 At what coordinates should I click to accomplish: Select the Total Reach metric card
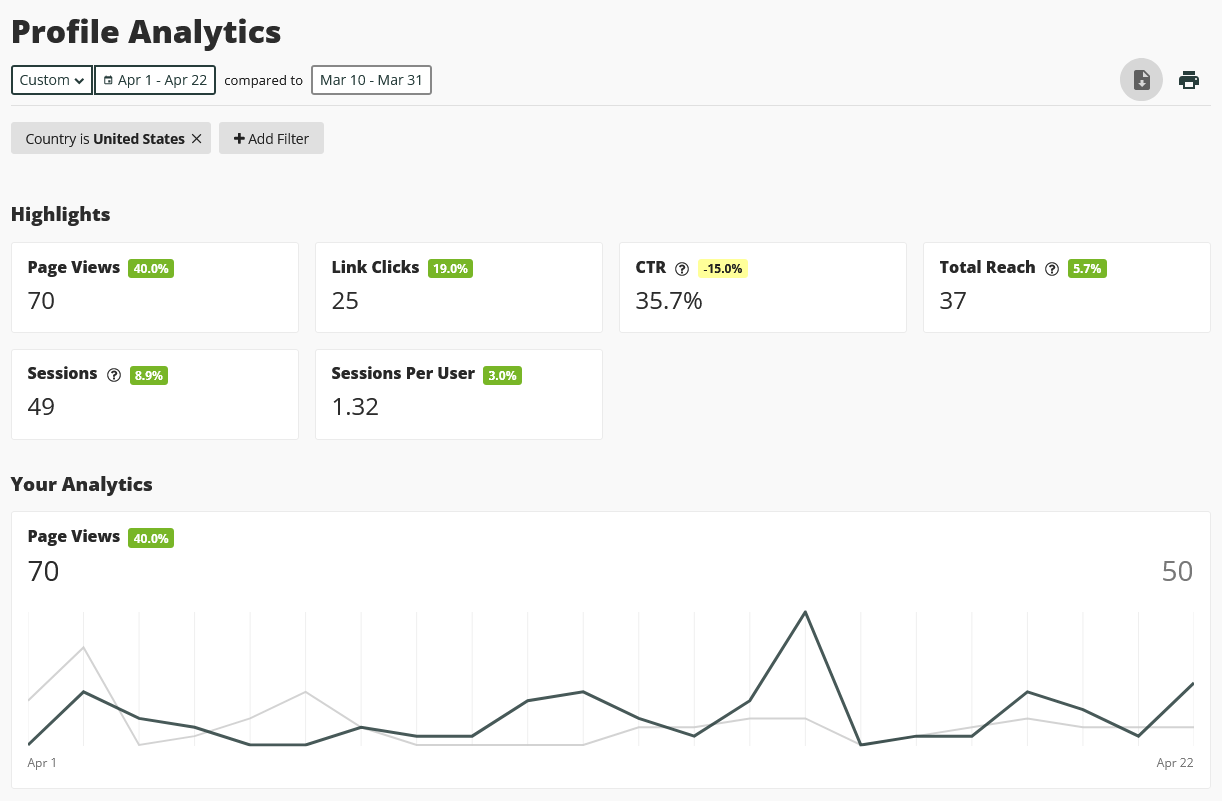point(1066,287)
